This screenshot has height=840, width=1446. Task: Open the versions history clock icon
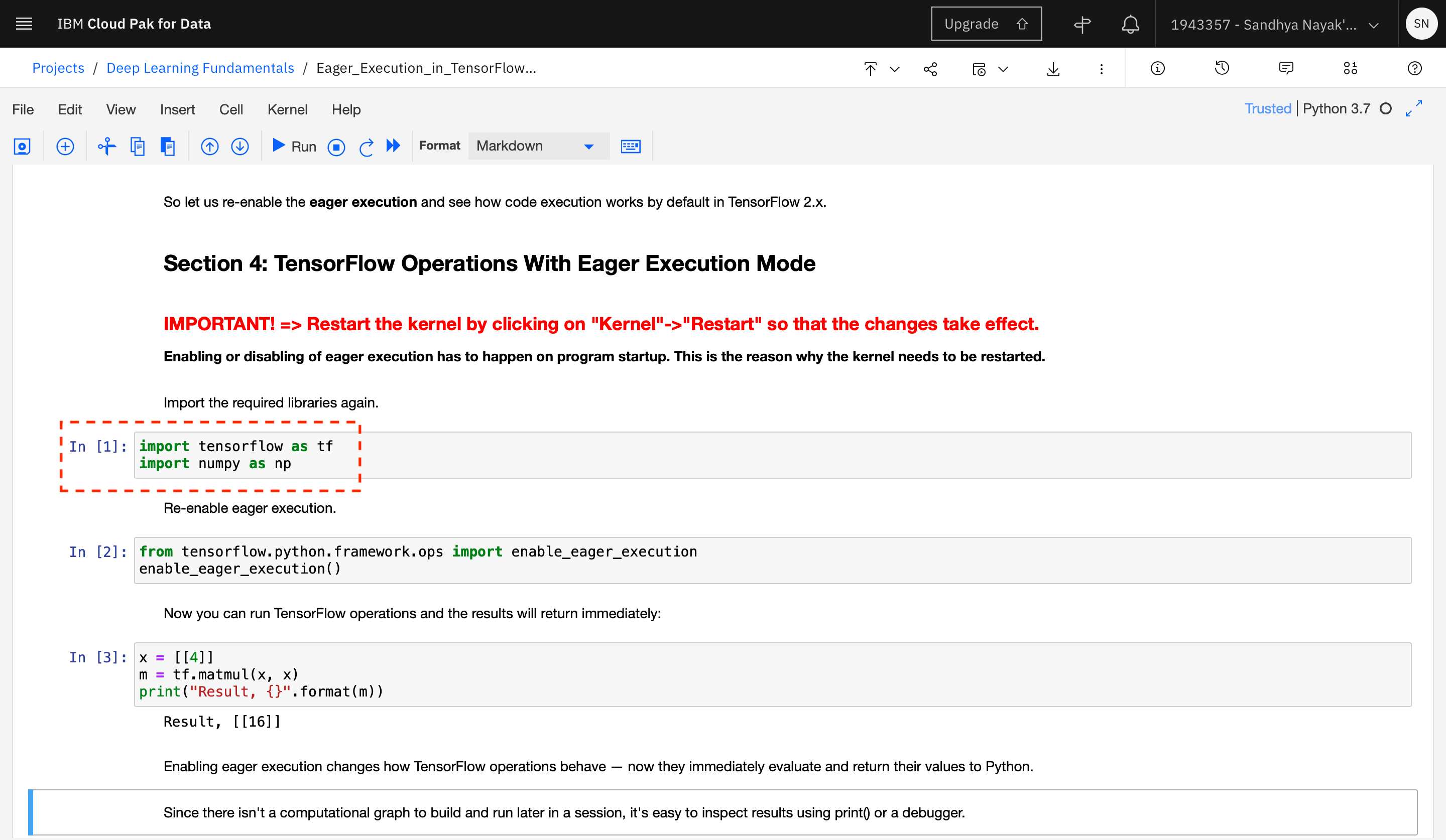tap(1222, 68)
